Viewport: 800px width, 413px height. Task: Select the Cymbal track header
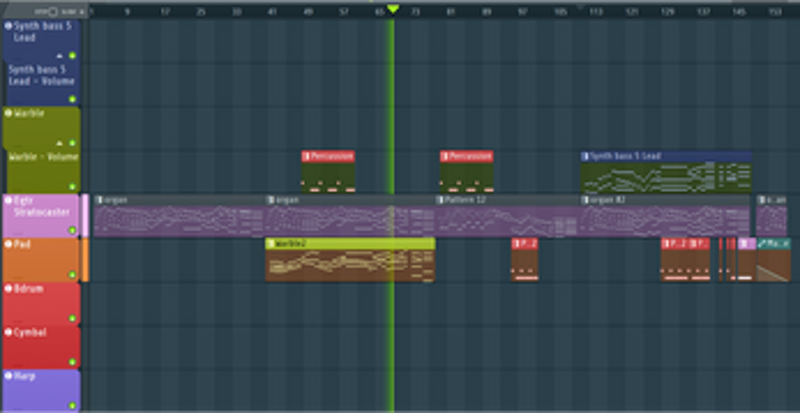(41, 347)
